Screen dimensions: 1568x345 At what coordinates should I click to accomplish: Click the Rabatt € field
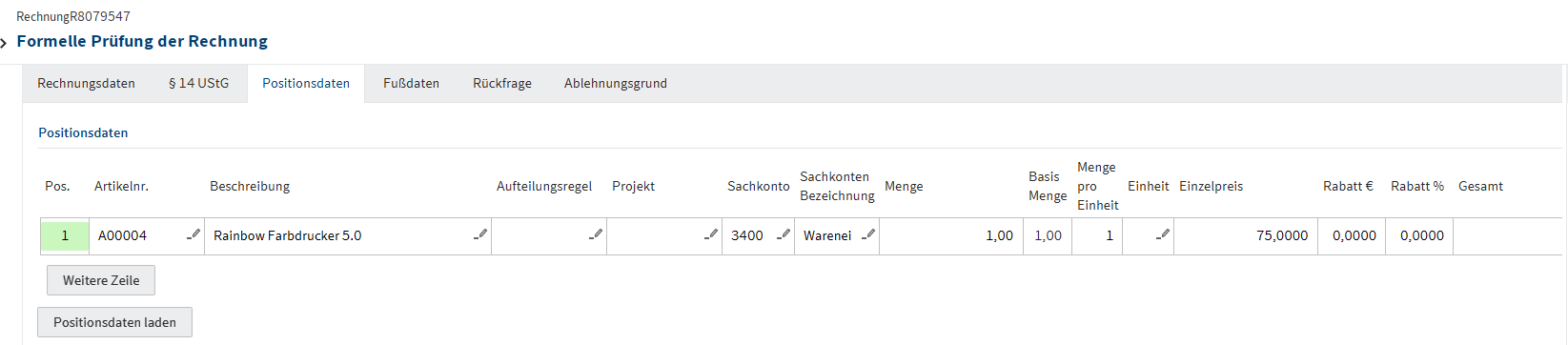pos(1352,235)
